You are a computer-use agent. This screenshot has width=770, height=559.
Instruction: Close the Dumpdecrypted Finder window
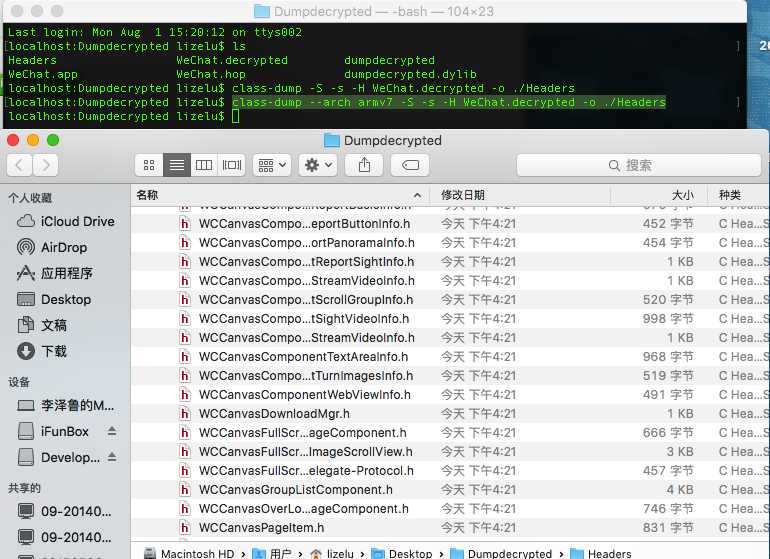[x=13, y=140]
